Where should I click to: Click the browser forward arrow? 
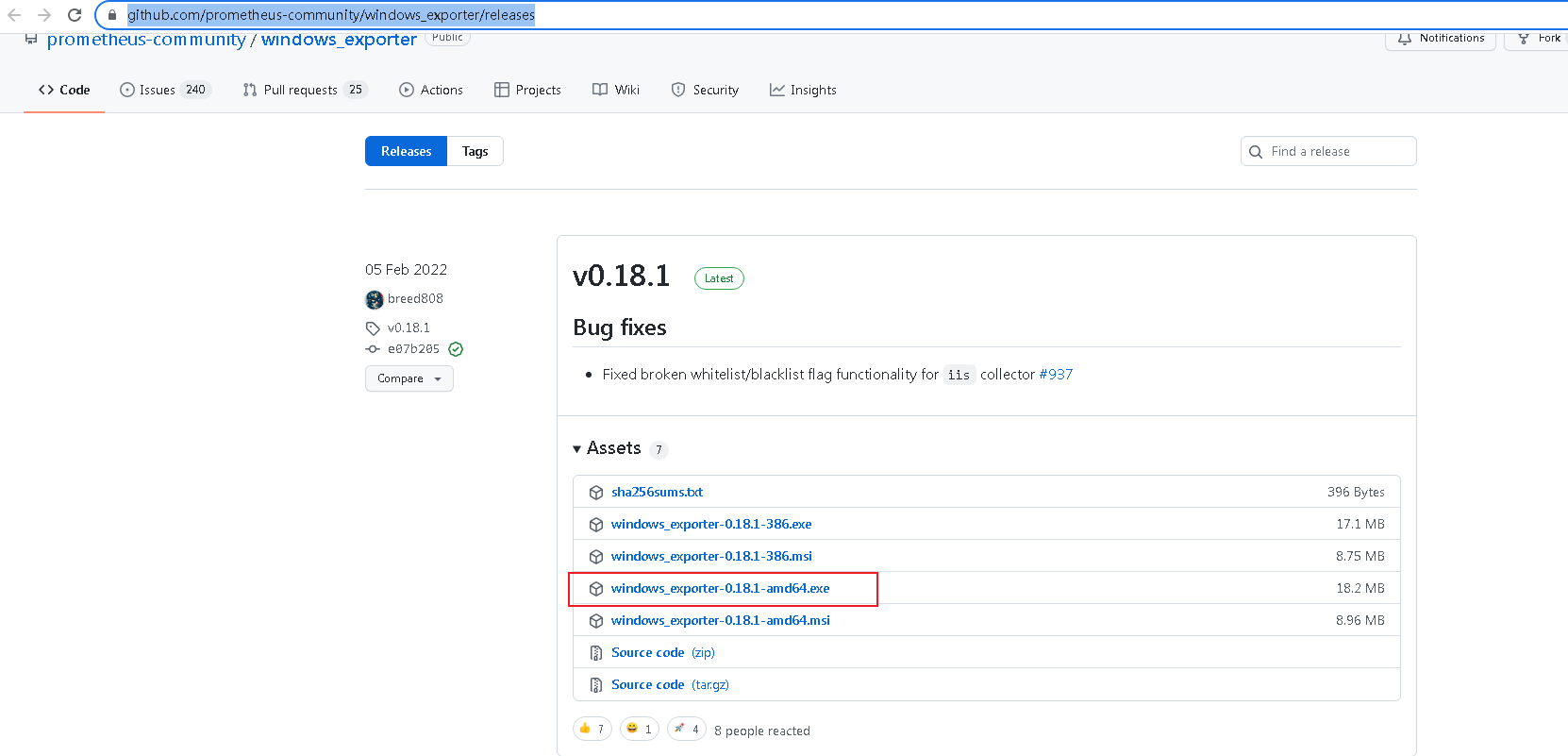coord(44,15)
